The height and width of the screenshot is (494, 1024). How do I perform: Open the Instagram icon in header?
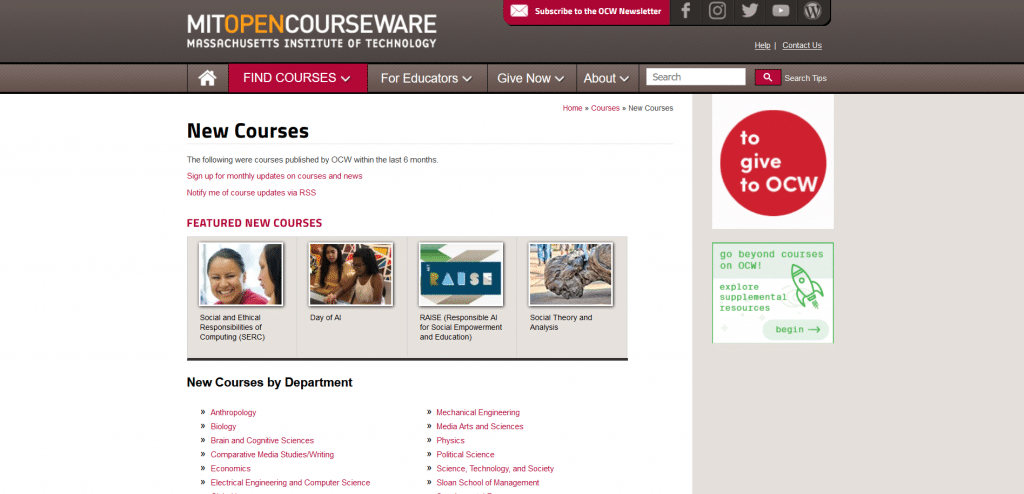click(717, 10)
